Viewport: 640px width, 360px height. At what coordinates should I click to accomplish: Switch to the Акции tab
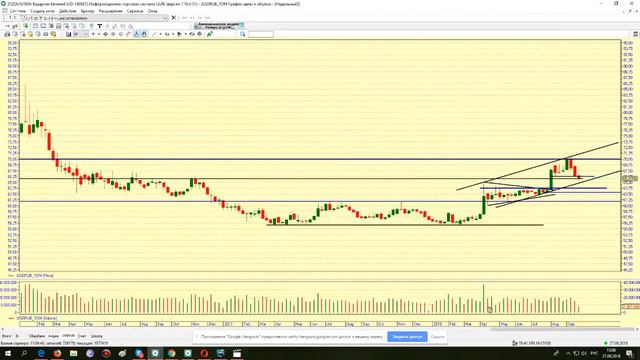pos(53,336)
